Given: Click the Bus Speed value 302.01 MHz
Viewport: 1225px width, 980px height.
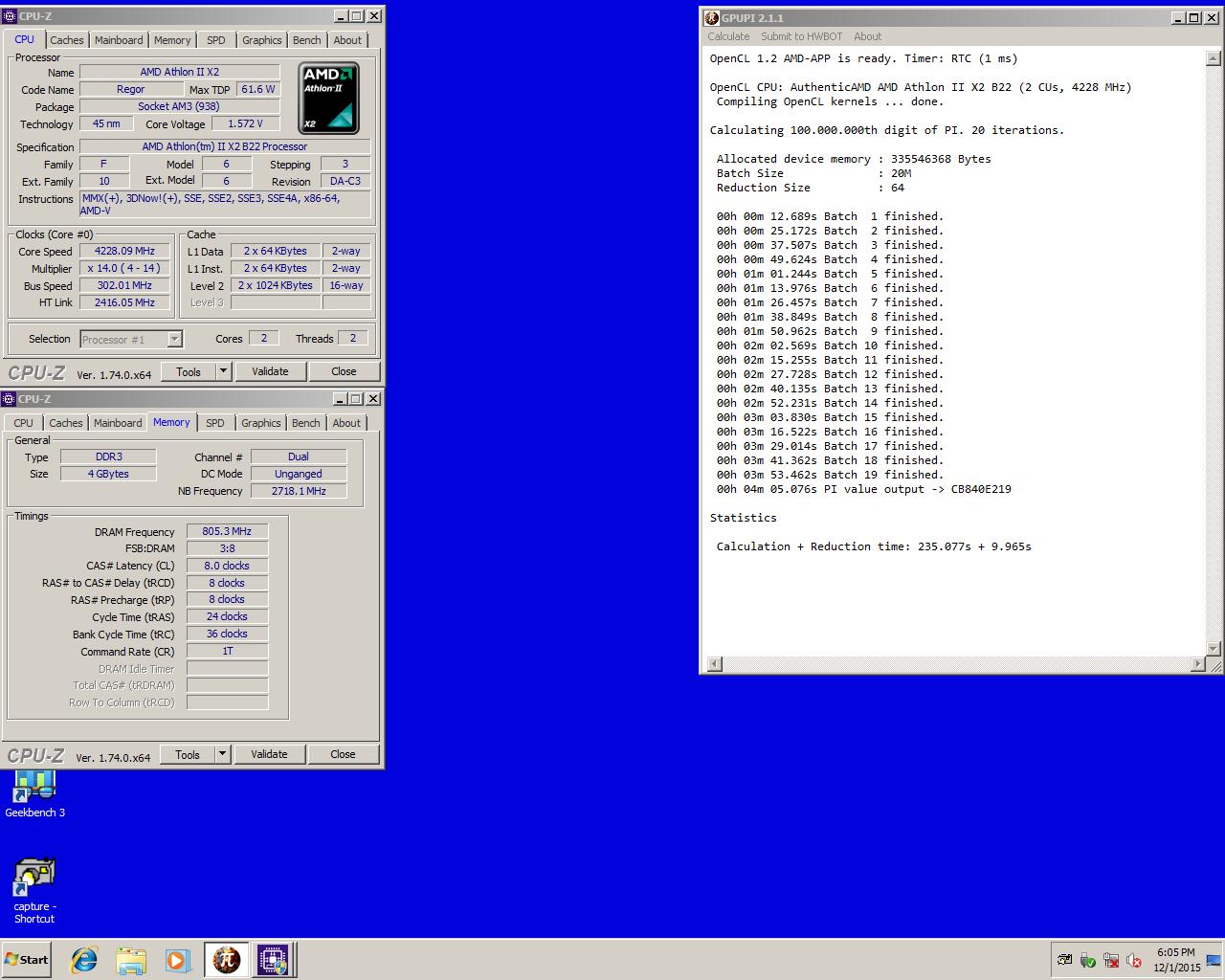Looking at the screenshot, I should tap(124, 285).
